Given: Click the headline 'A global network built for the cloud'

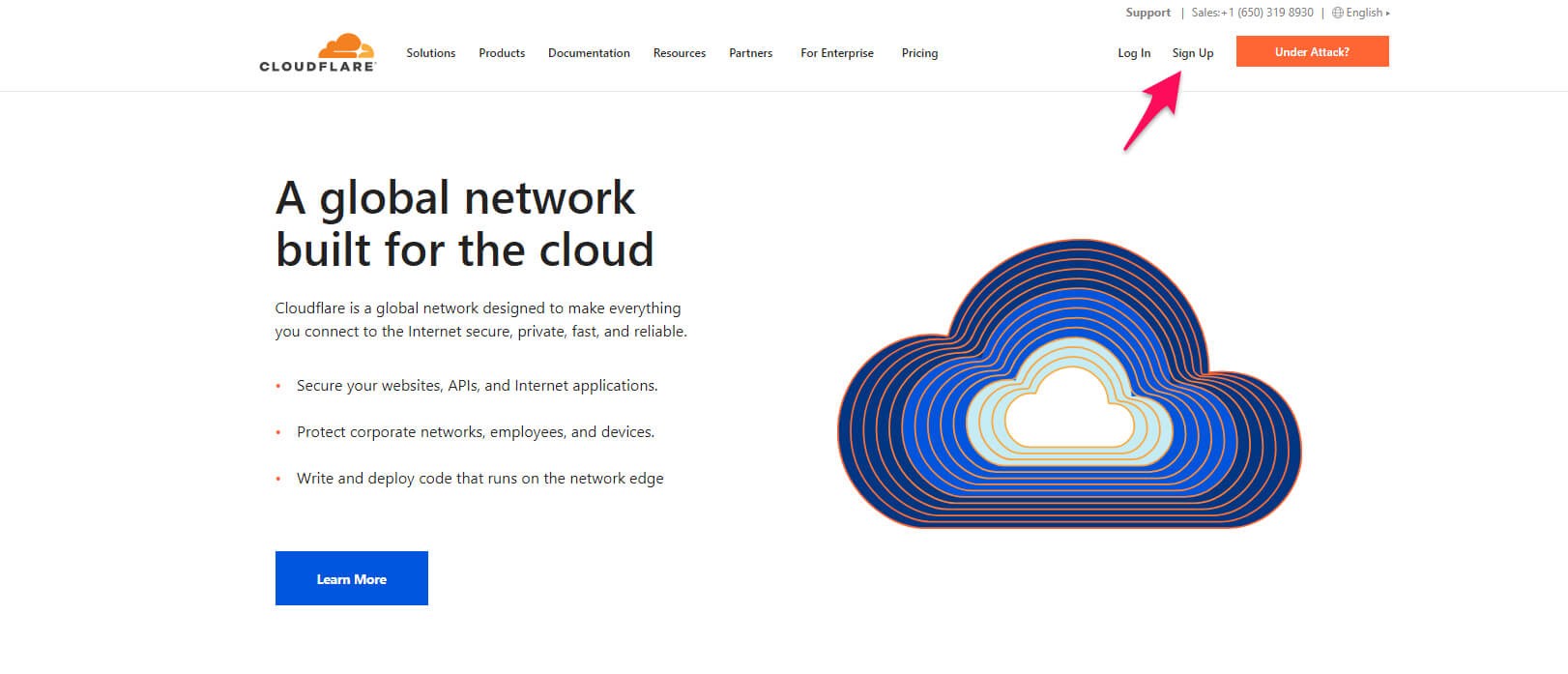Looking at the screenshot, I should coord(465,223).
